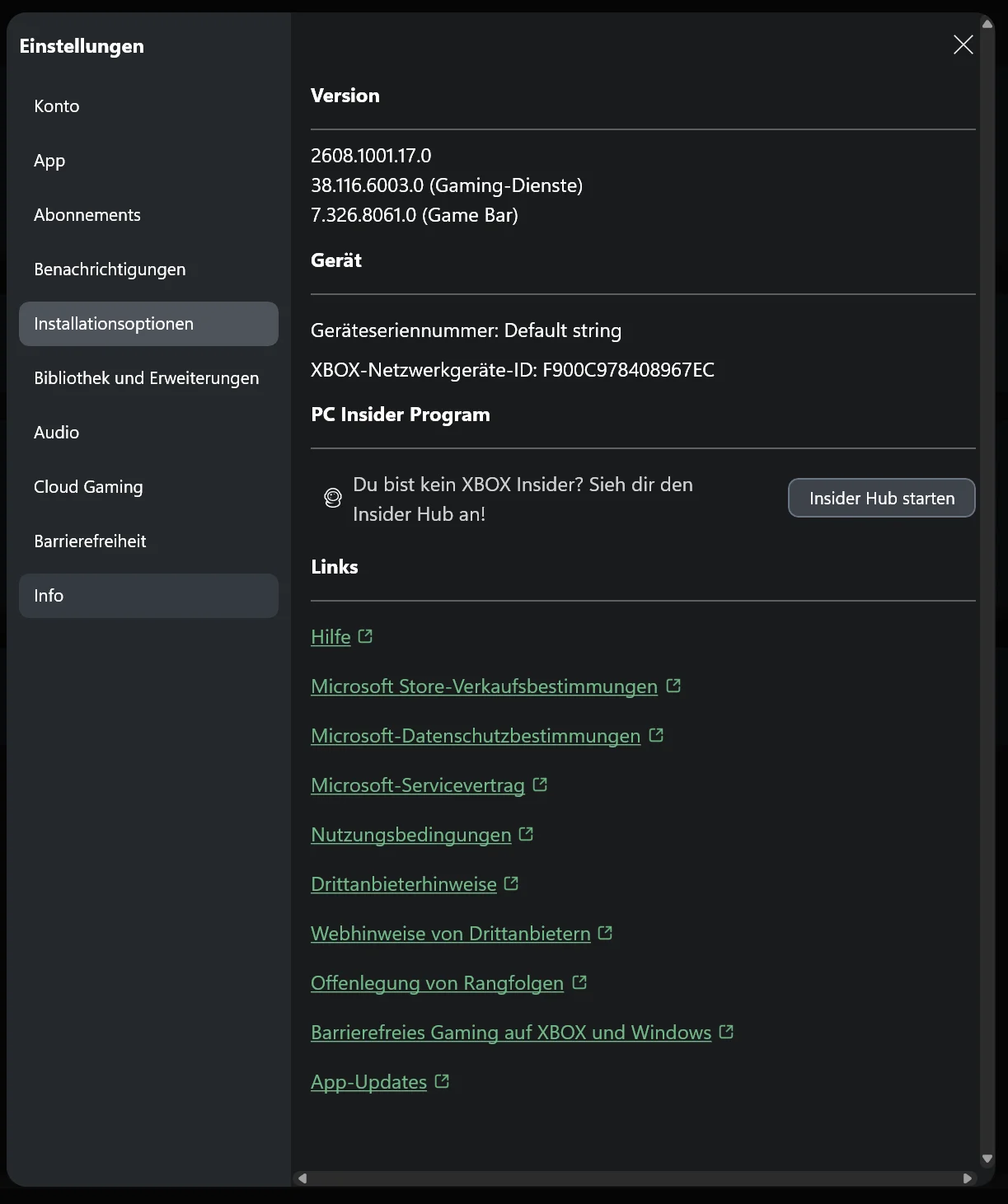This screenshot has width=1008, height=1204.
Task: Follow the Webhinweise von Drittanbietern link
Action: [x=451, y=934]
